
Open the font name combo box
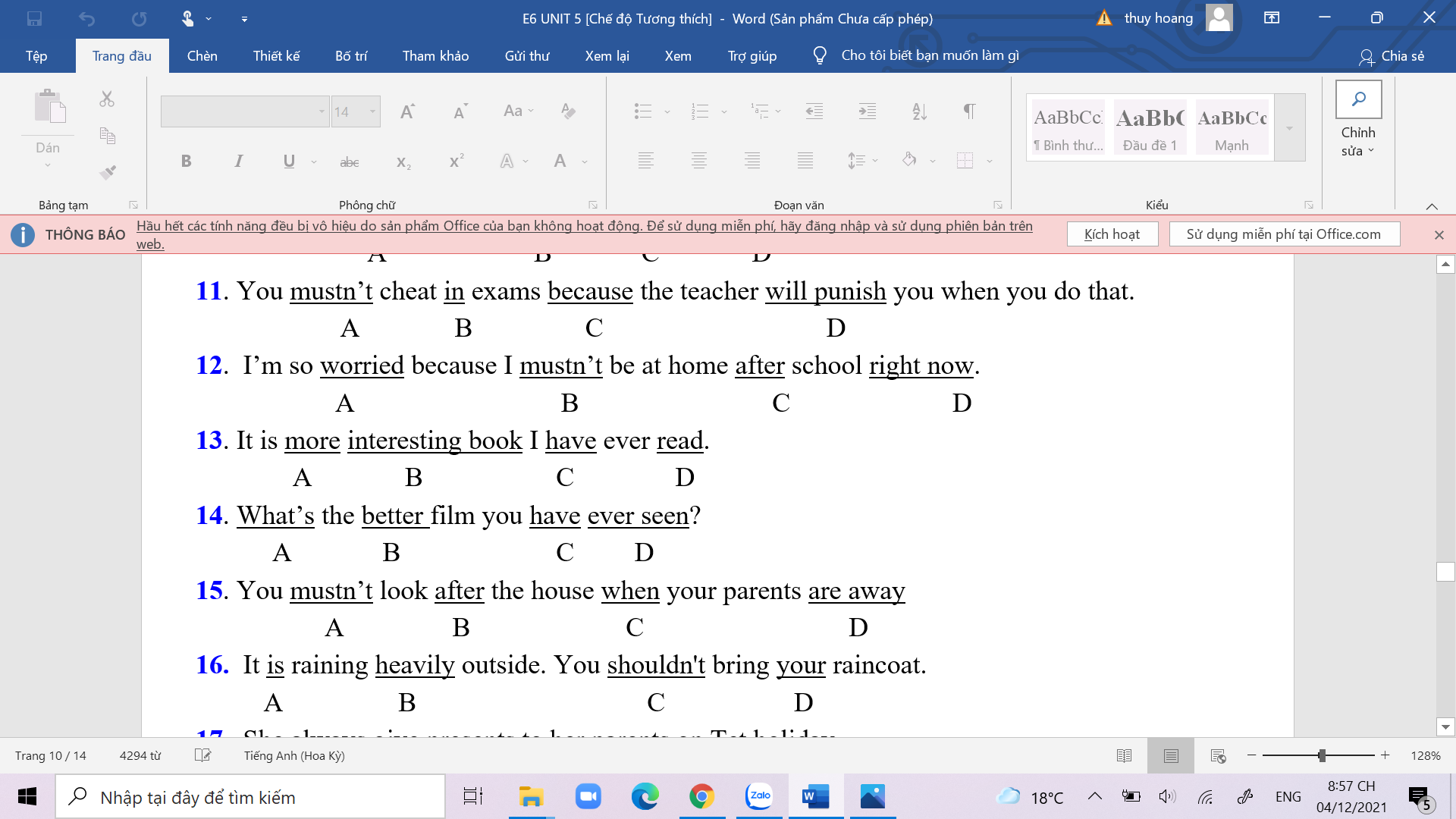[x=245, y=111]
